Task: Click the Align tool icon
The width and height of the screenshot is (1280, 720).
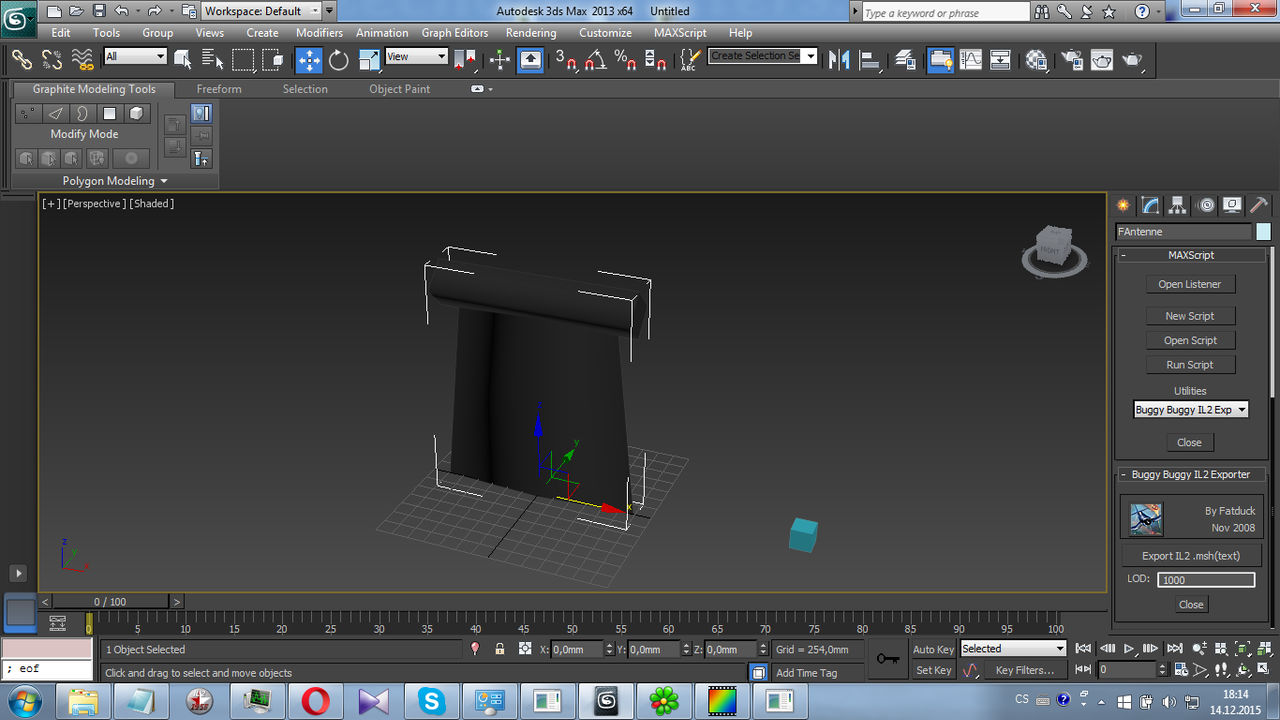Action: pos(869,60)
